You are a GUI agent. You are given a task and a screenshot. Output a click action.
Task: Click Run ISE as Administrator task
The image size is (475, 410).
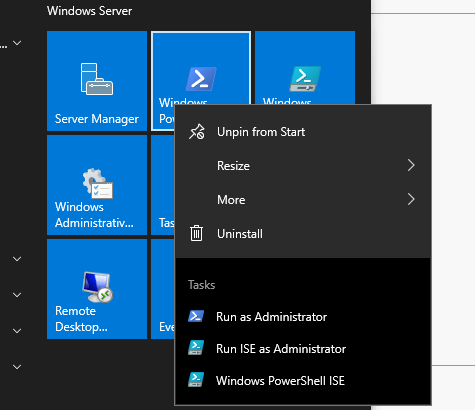coord(303,349)
